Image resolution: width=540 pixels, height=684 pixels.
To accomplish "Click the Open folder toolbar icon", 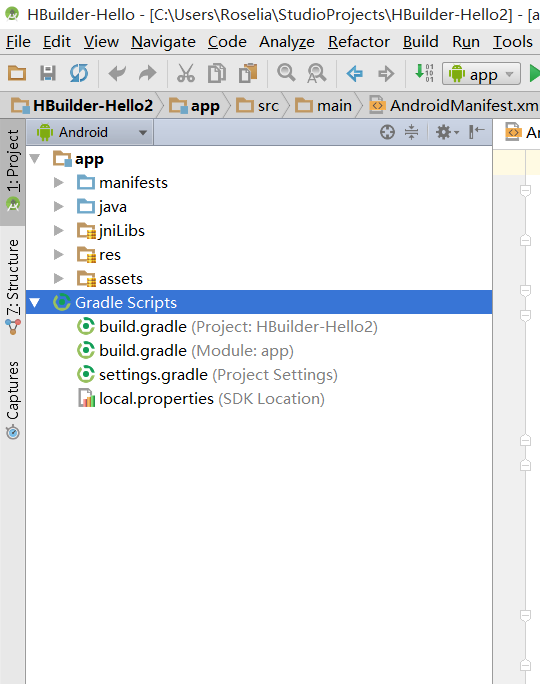I will pyautogui.click(x=17, y=73).
